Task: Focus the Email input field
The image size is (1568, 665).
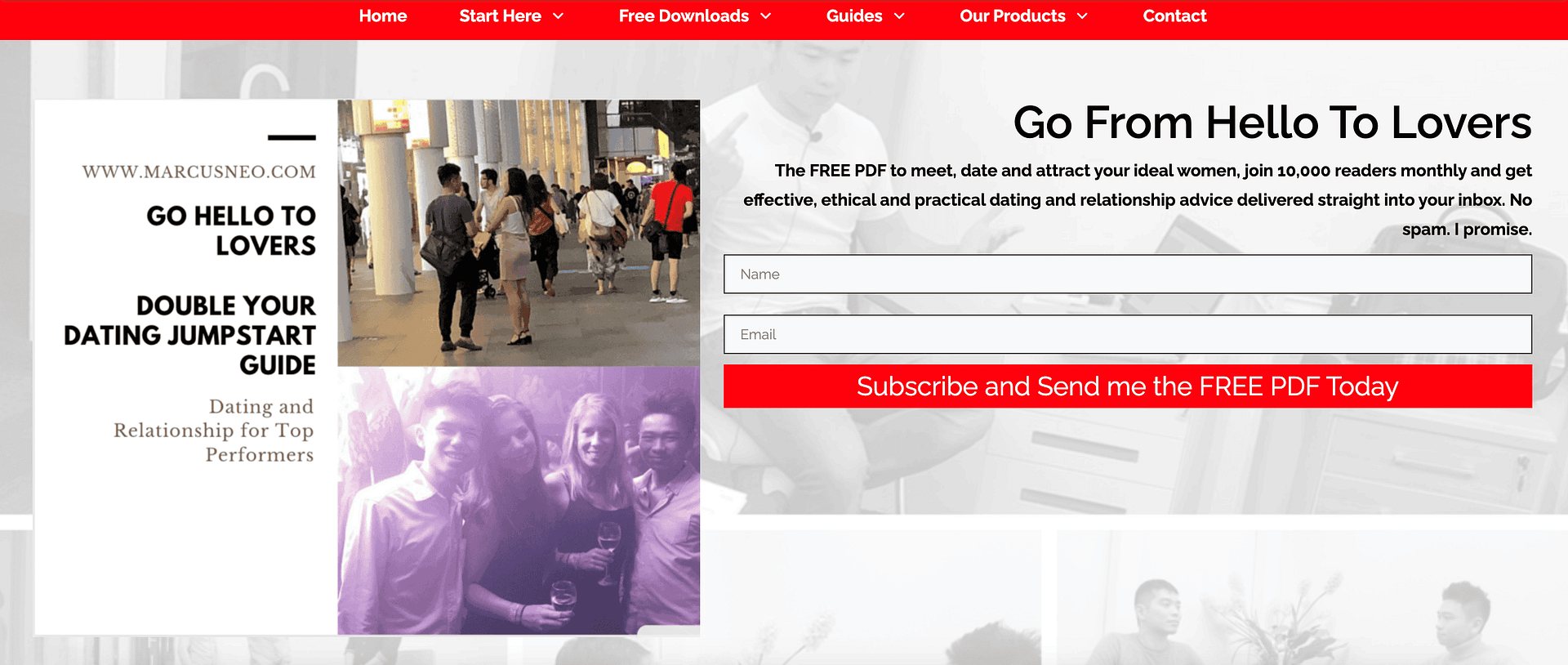Action: (1127, 334)
